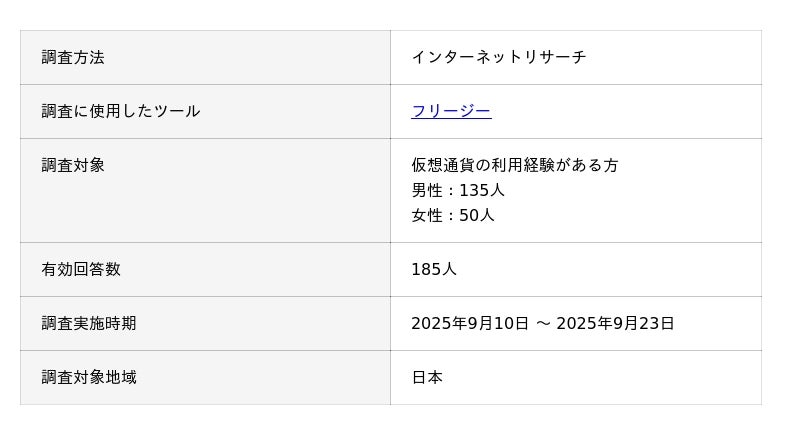Click the 女性 label text
The width and height of the screenshot is (800, 435).
click(x=427, y=215)
